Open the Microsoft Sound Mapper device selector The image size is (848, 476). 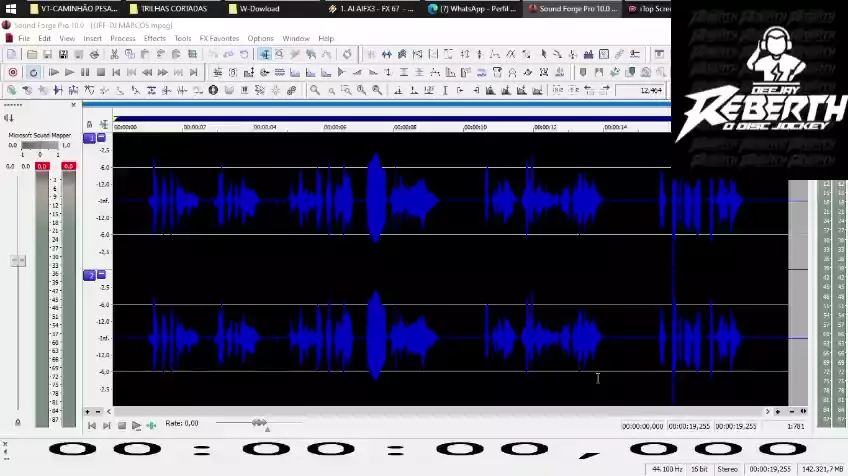click(x=40, y=134)
